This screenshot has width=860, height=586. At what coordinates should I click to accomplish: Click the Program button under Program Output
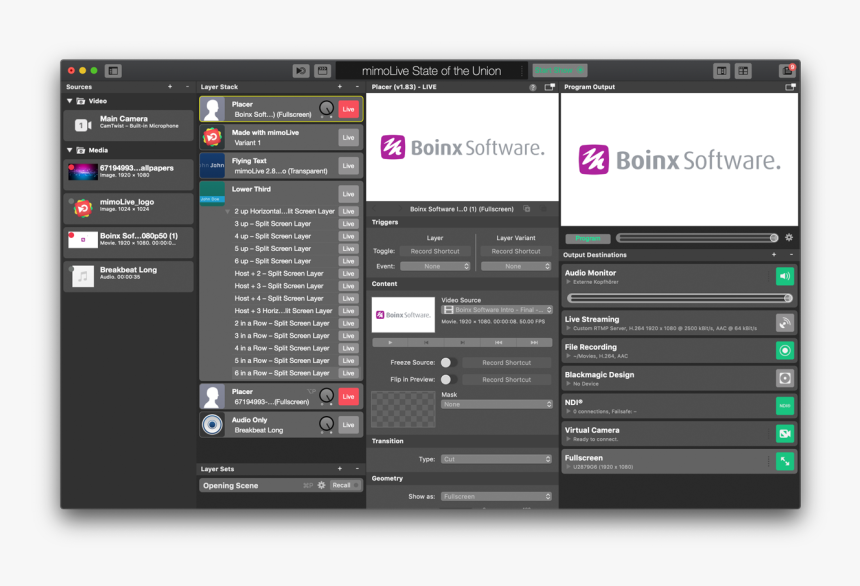click(588, 239)
